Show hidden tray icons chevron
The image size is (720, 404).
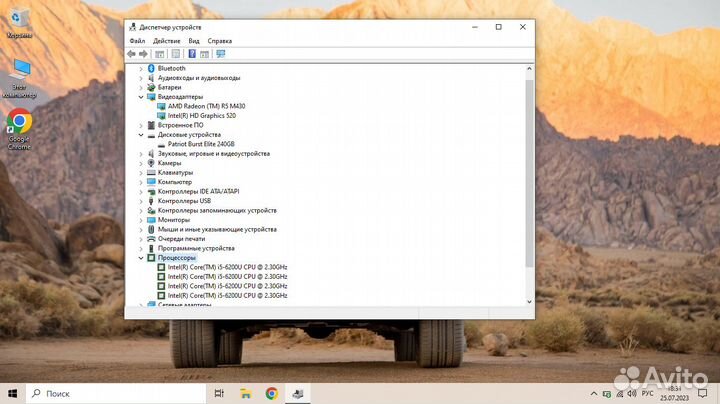(594, 394)
